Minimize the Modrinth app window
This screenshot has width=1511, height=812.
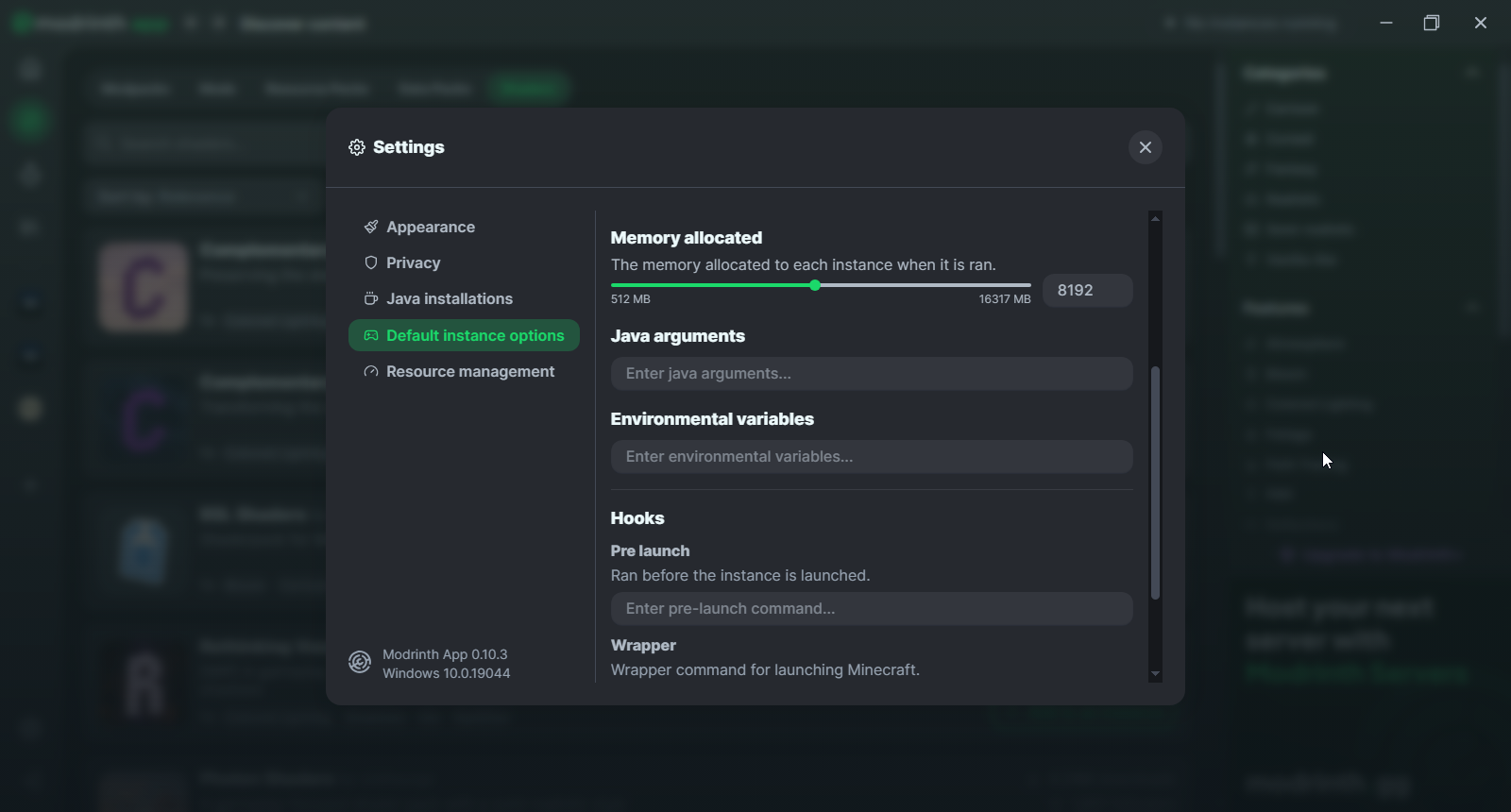(x=1386, y=23)
